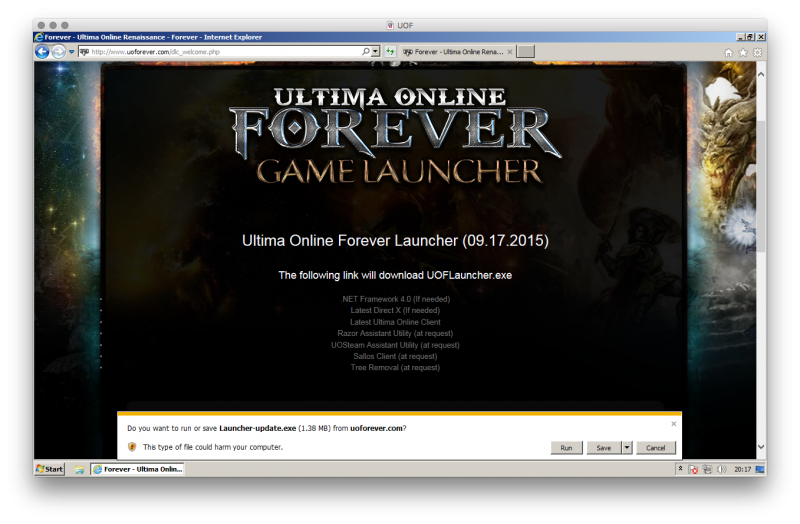Click the Sallos Client link
The width and height of the screenshot is (800, 524).
[x=395, y=356]
